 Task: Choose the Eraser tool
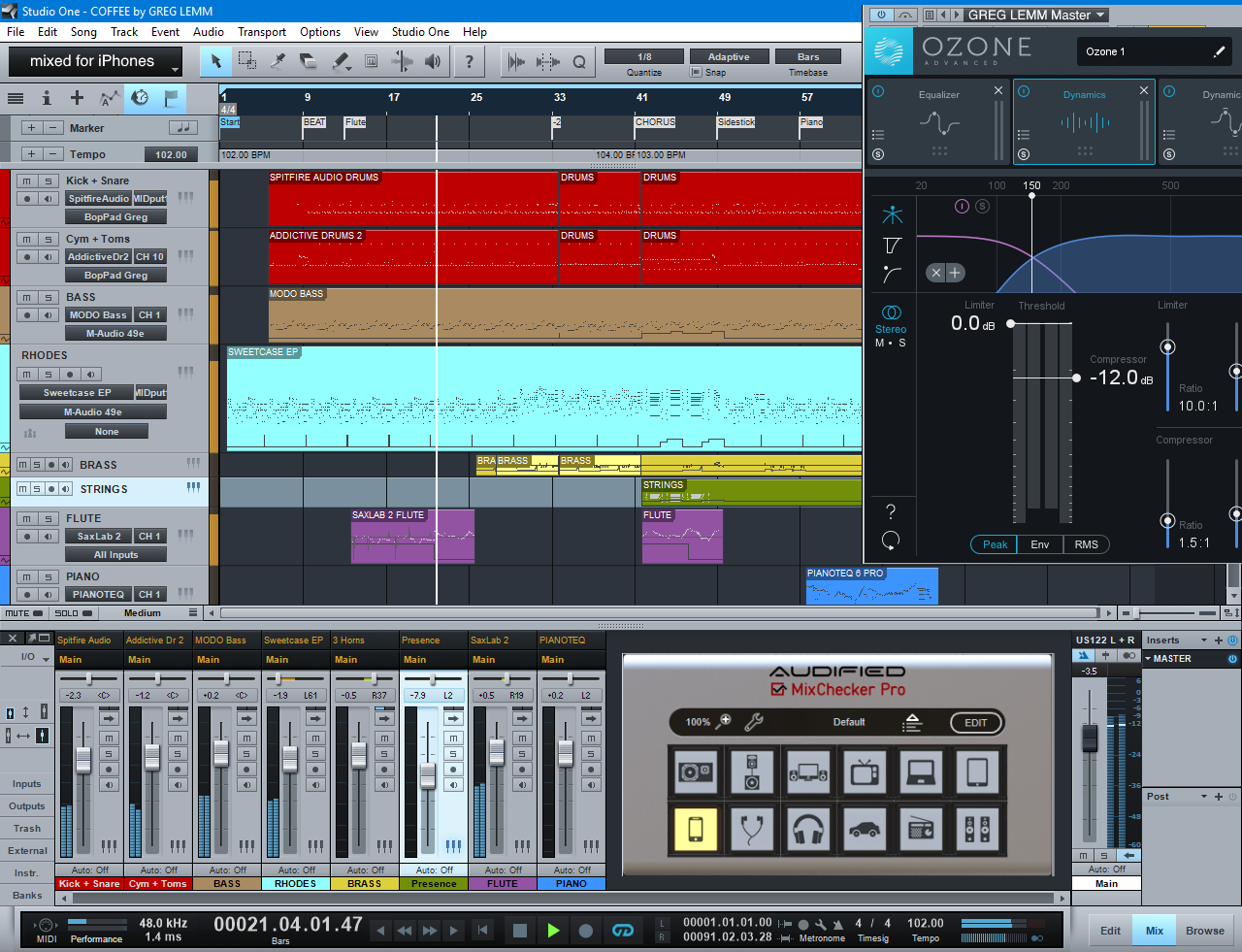pos(310,61)
